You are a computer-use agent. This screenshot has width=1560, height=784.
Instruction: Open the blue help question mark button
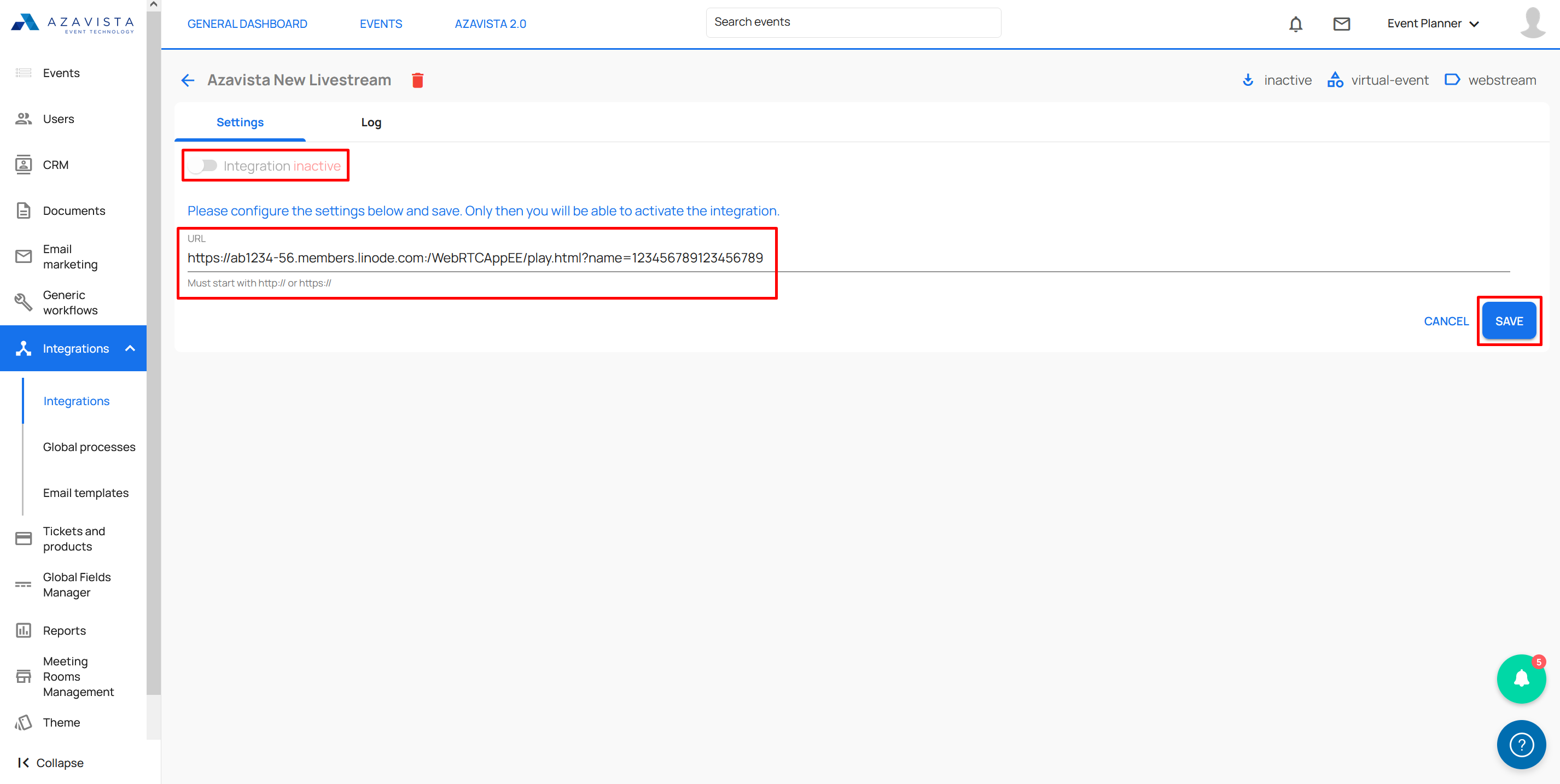point(1521,745)
